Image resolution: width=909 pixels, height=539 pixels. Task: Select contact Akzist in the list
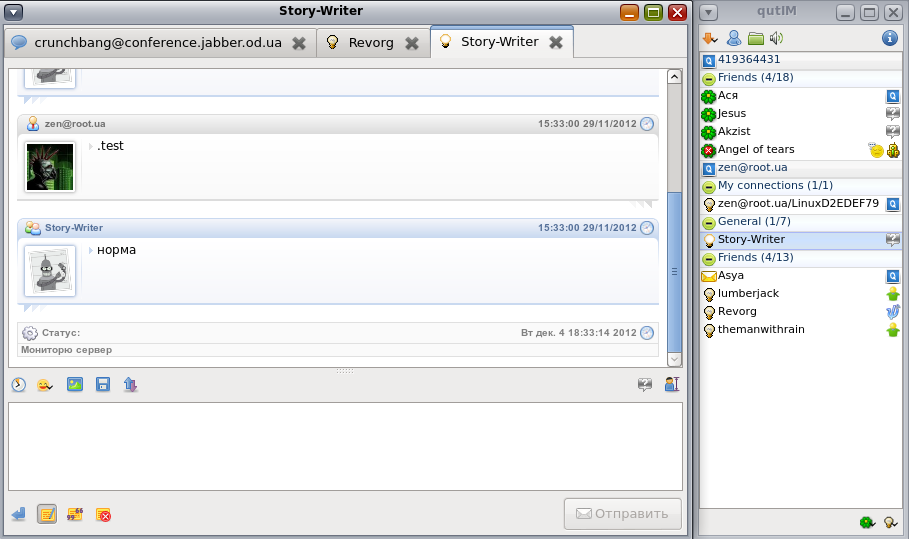coord(801,132)
